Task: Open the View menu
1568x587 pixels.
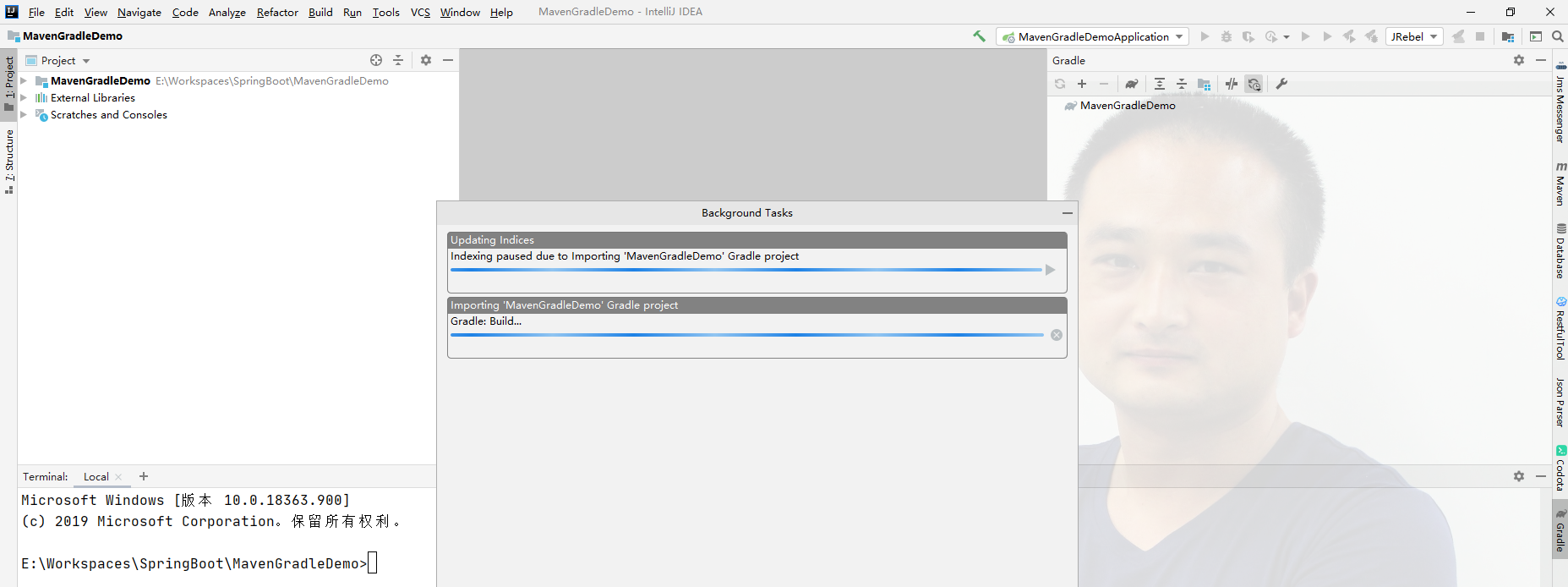Action: [x=96, y=12]
